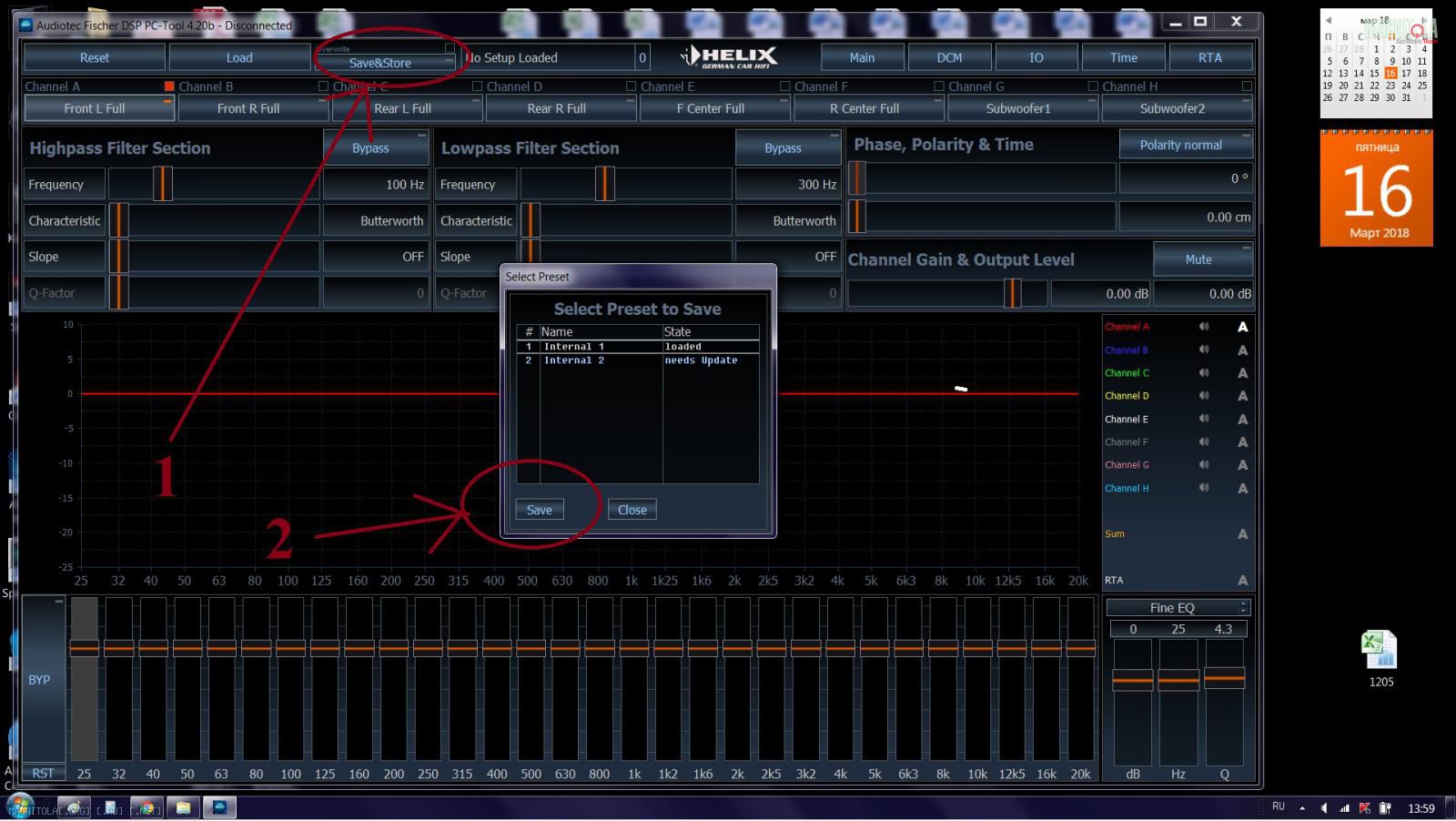Mute Channel F with its speaker icon
This screenshot has height=821, width=1456.
pos(1204,441)
